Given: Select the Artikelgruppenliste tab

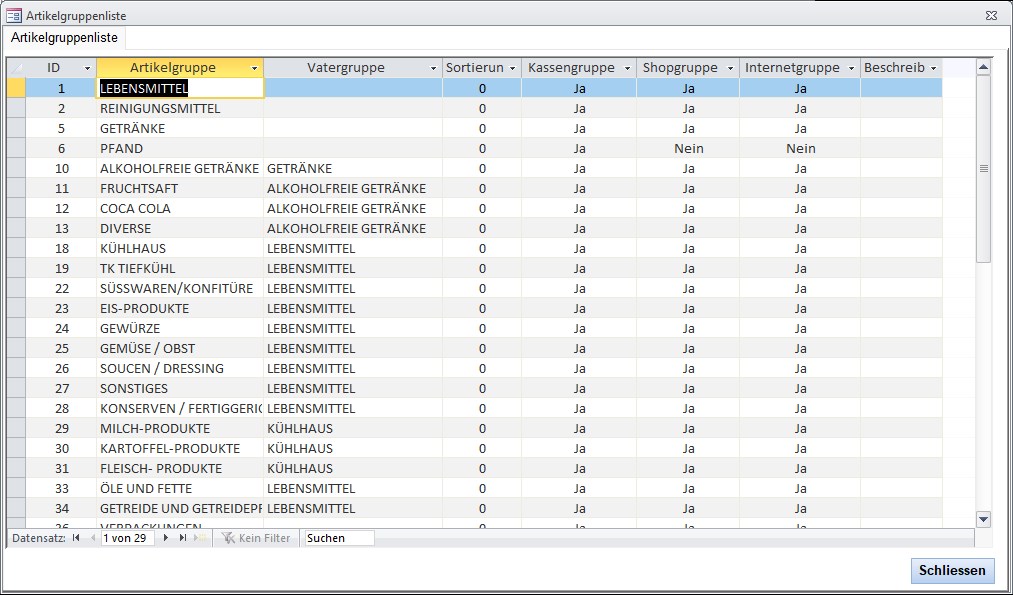Looking at the screenshot, I should tap(64, 38).
